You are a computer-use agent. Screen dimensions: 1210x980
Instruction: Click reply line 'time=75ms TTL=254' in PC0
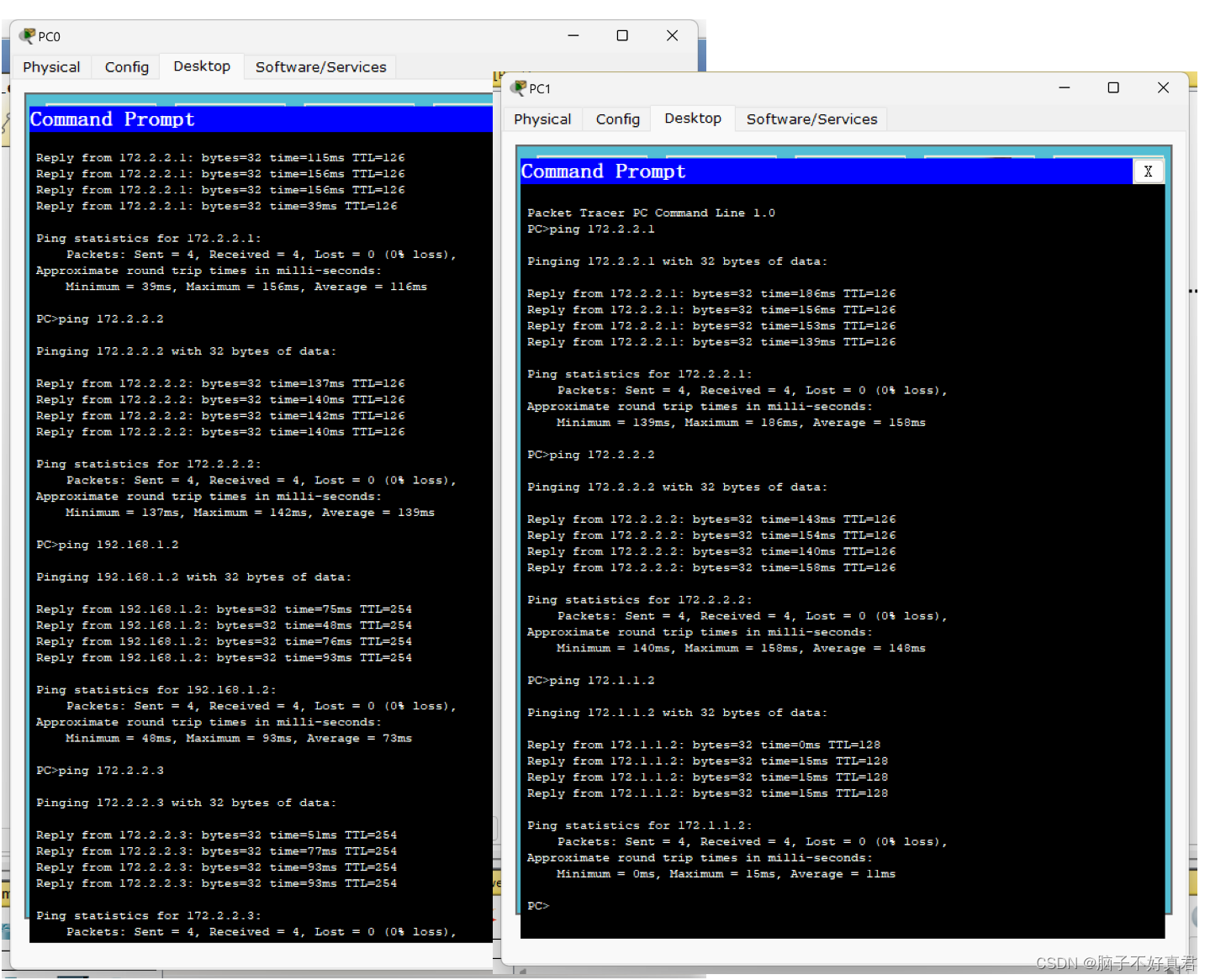click(x=224, y=609)
